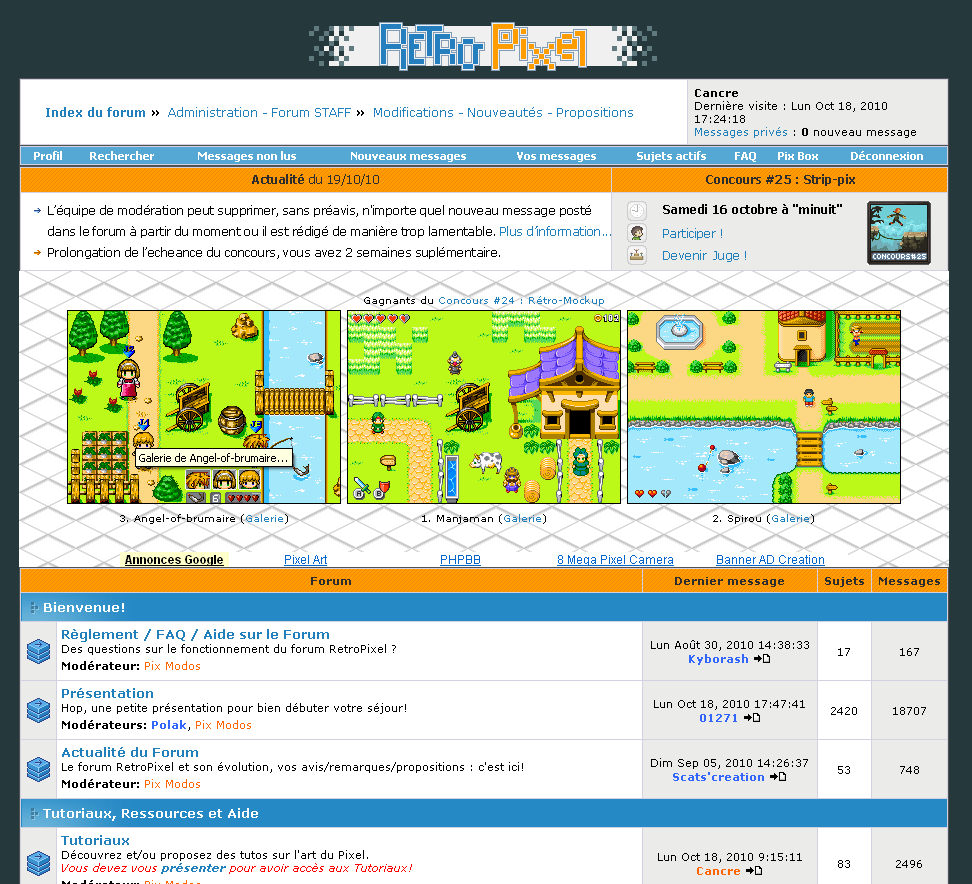Click Concours #25 : Strip-pix header

click(780, 180)
